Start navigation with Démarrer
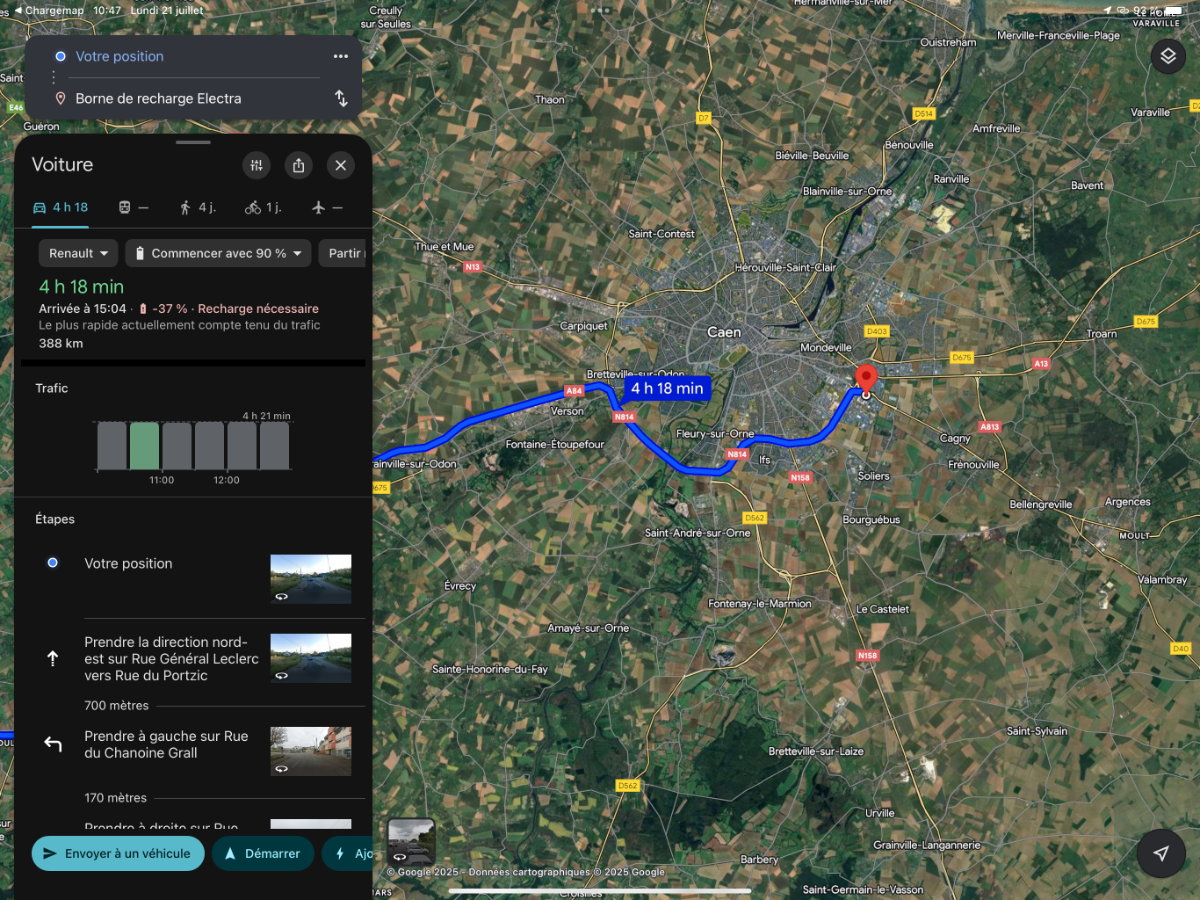The height and width of the screenshot is (900, 1200). 262,854
